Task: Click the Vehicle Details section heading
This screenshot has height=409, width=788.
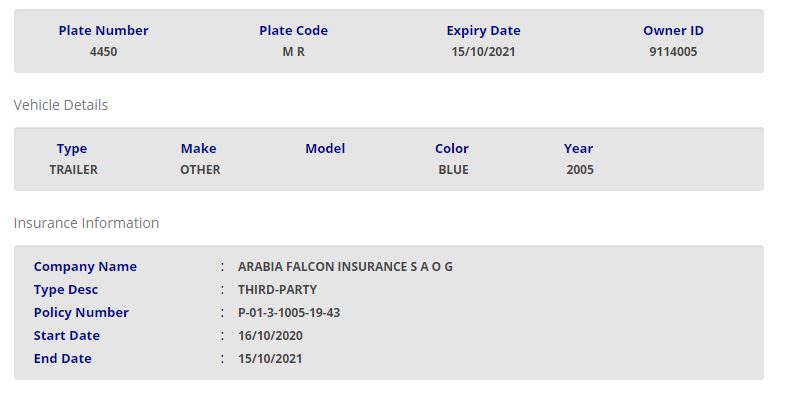Action: (x=60, y=105)
